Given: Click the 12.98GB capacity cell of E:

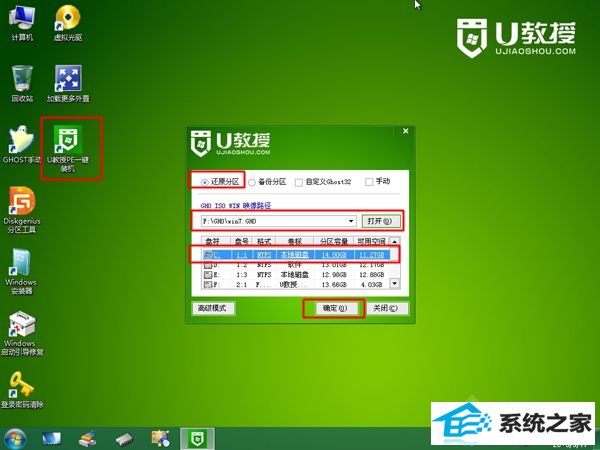Looking at the screenshot, I should 334,275.
